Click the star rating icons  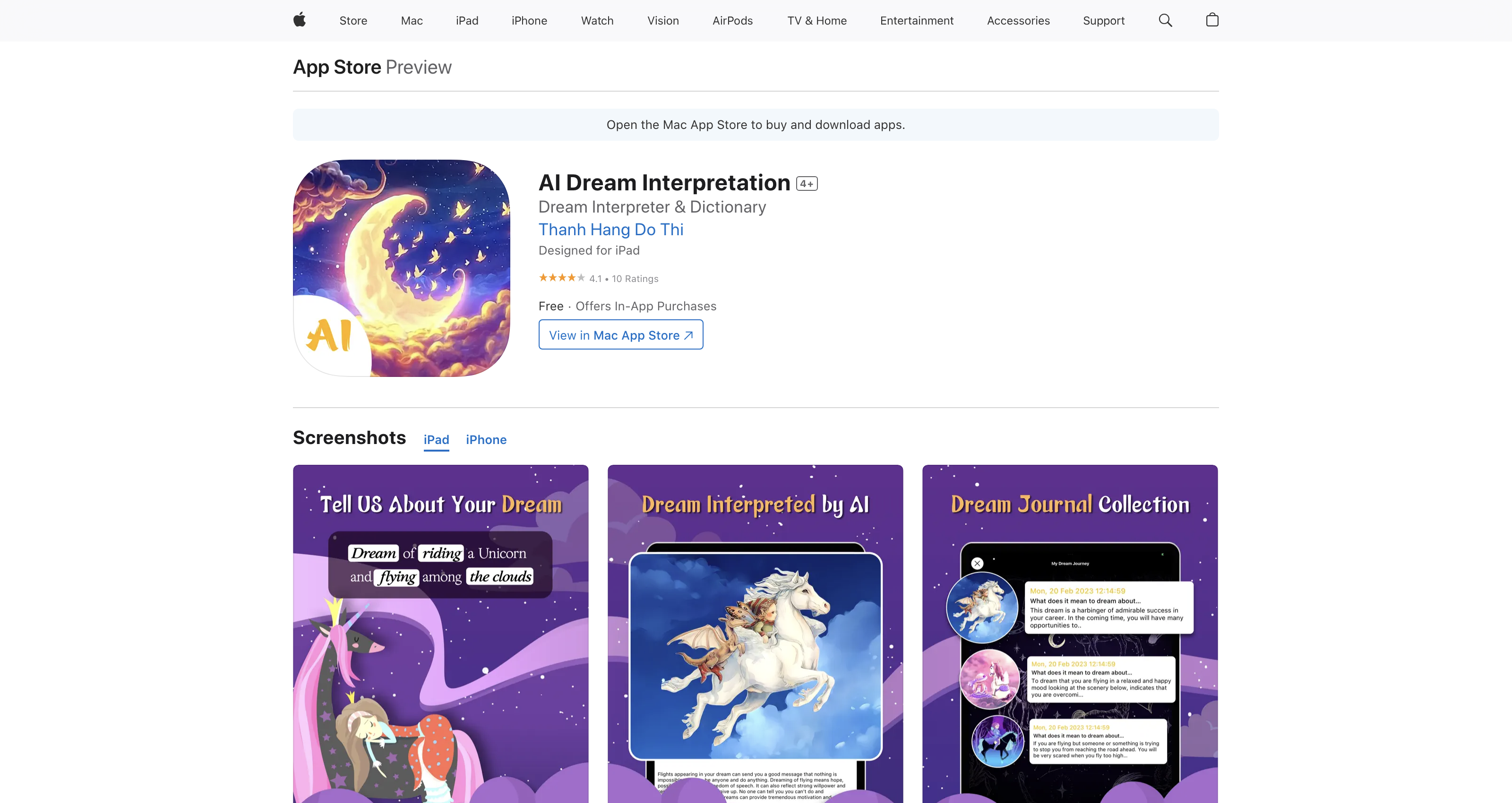[562, 278]
